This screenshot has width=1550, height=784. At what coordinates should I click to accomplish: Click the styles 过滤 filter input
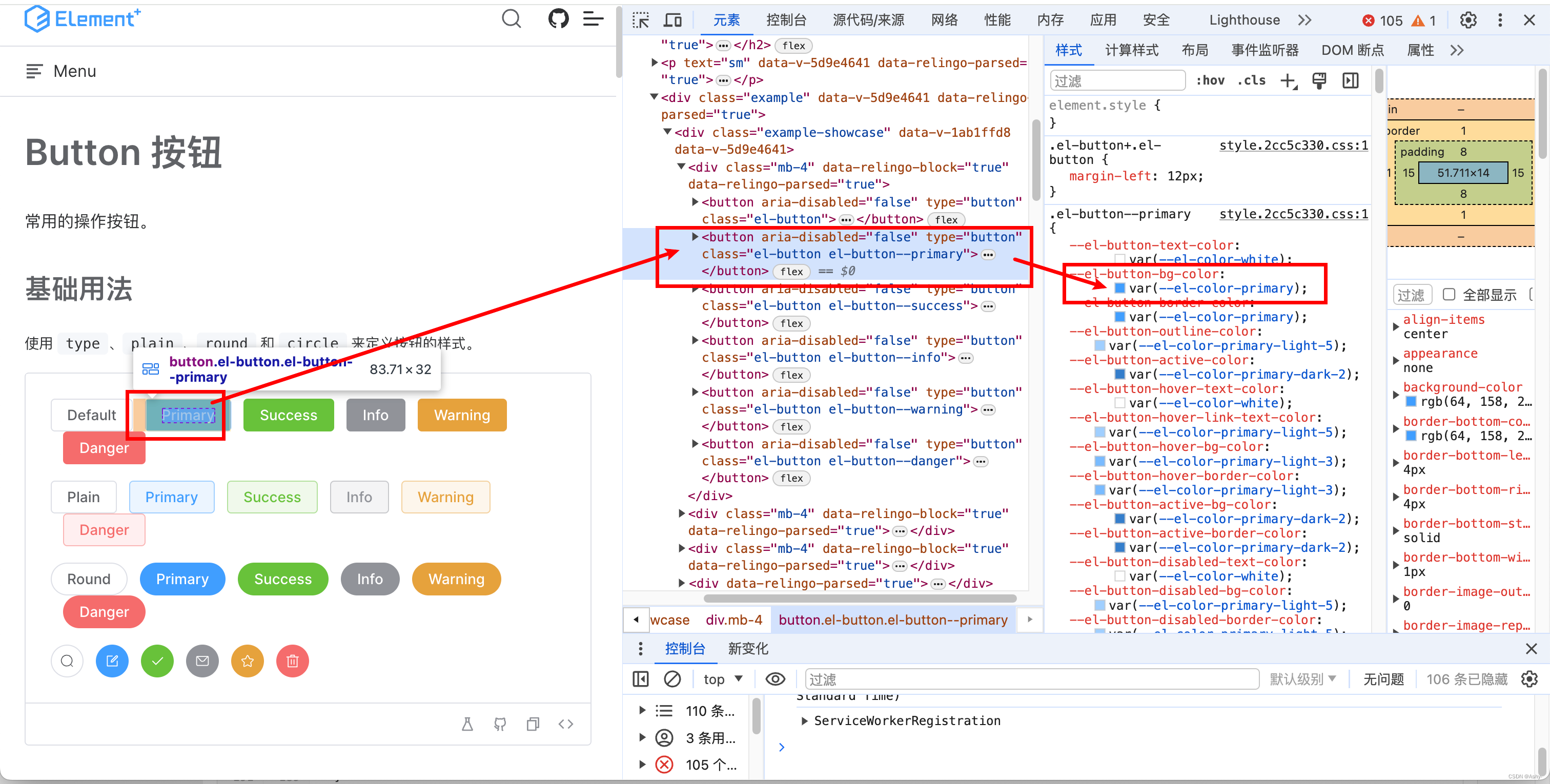pyautogui.click(x=1117, y=80)
